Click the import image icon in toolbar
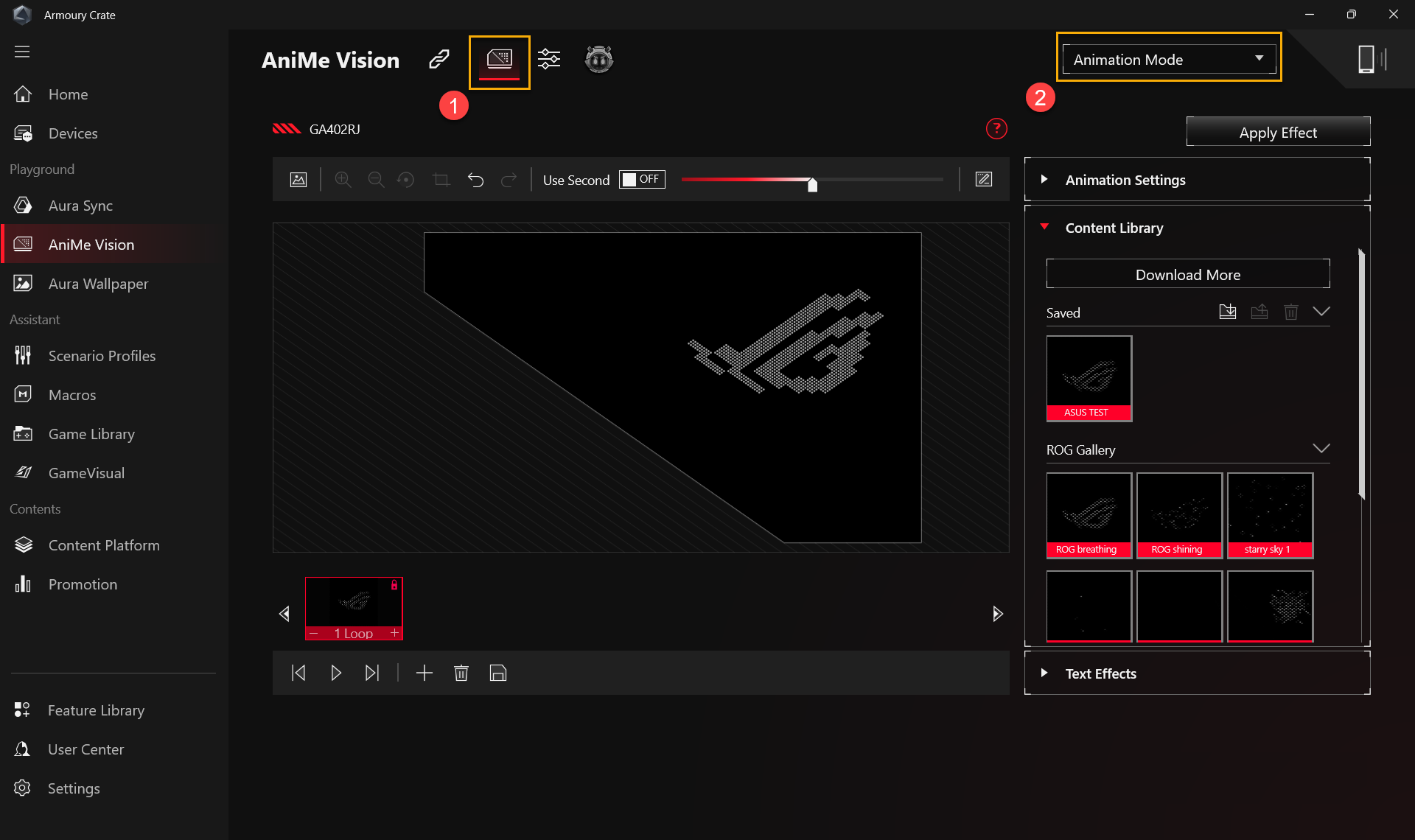Screen dimensions: 1415x840 pyautogui.click(x=298, y=180)
